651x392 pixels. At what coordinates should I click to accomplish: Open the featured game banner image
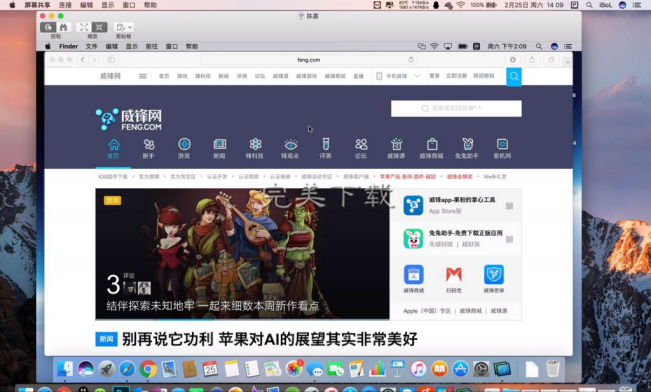(242, 254)
